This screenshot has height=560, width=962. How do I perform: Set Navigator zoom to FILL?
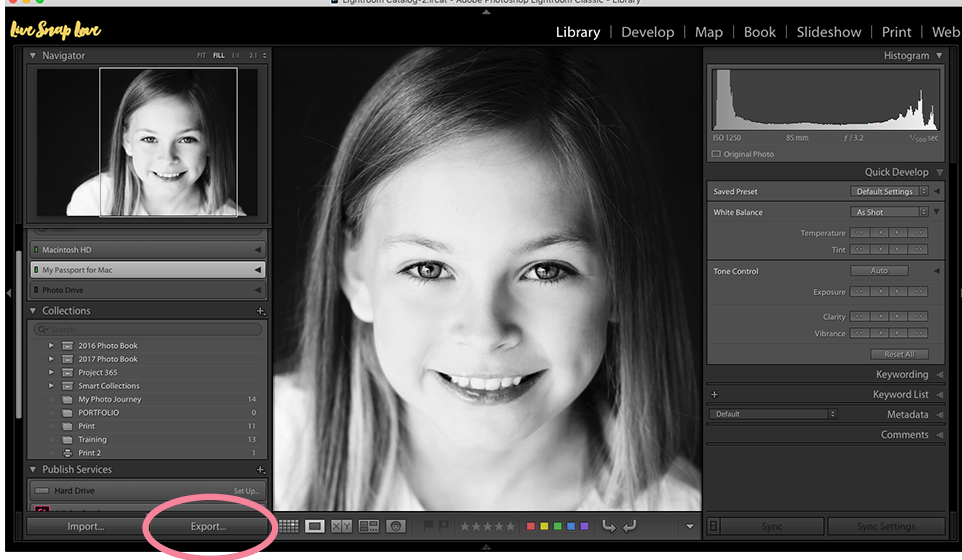click(x=218, y=55)
